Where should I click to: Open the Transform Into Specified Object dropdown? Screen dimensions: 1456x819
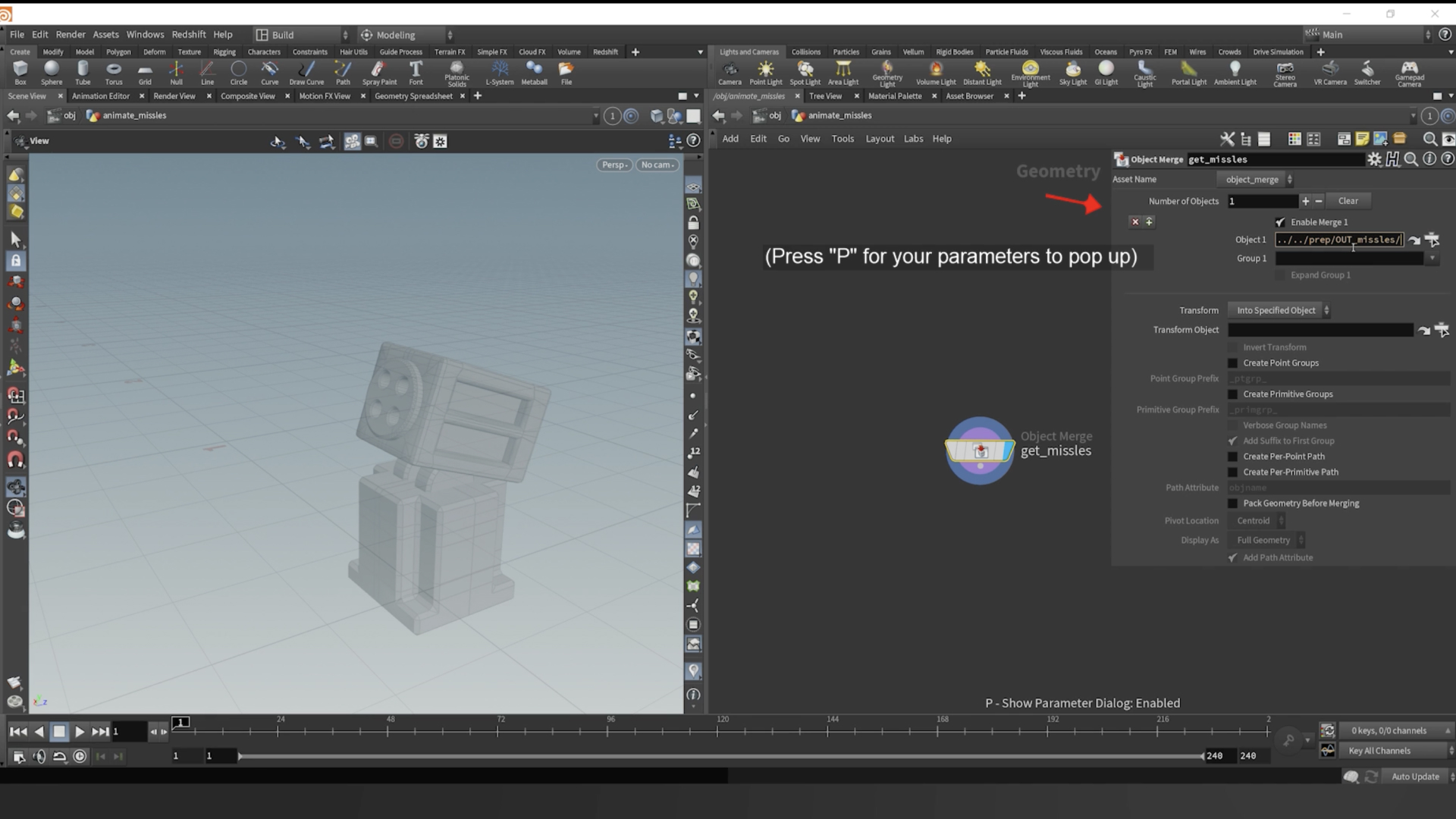[1280, 310]
